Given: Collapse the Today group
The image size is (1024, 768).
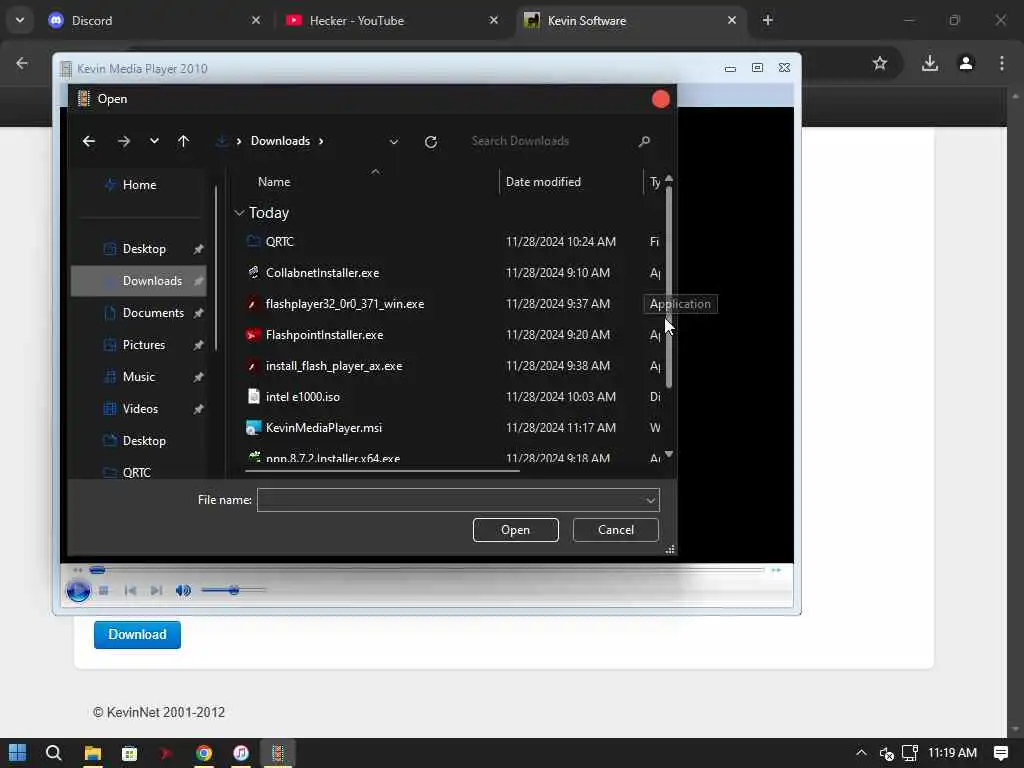Looking at the screenshot, I should pos(240,213).
